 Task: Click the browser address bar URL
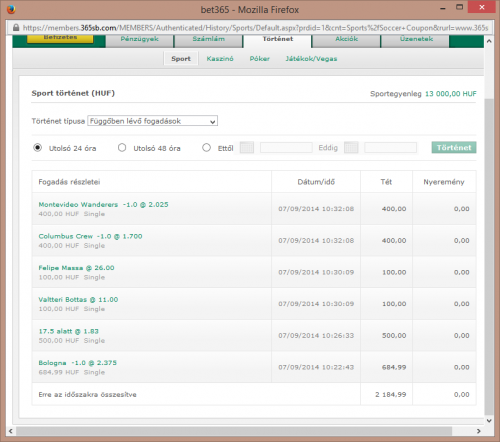pos(255,28)
